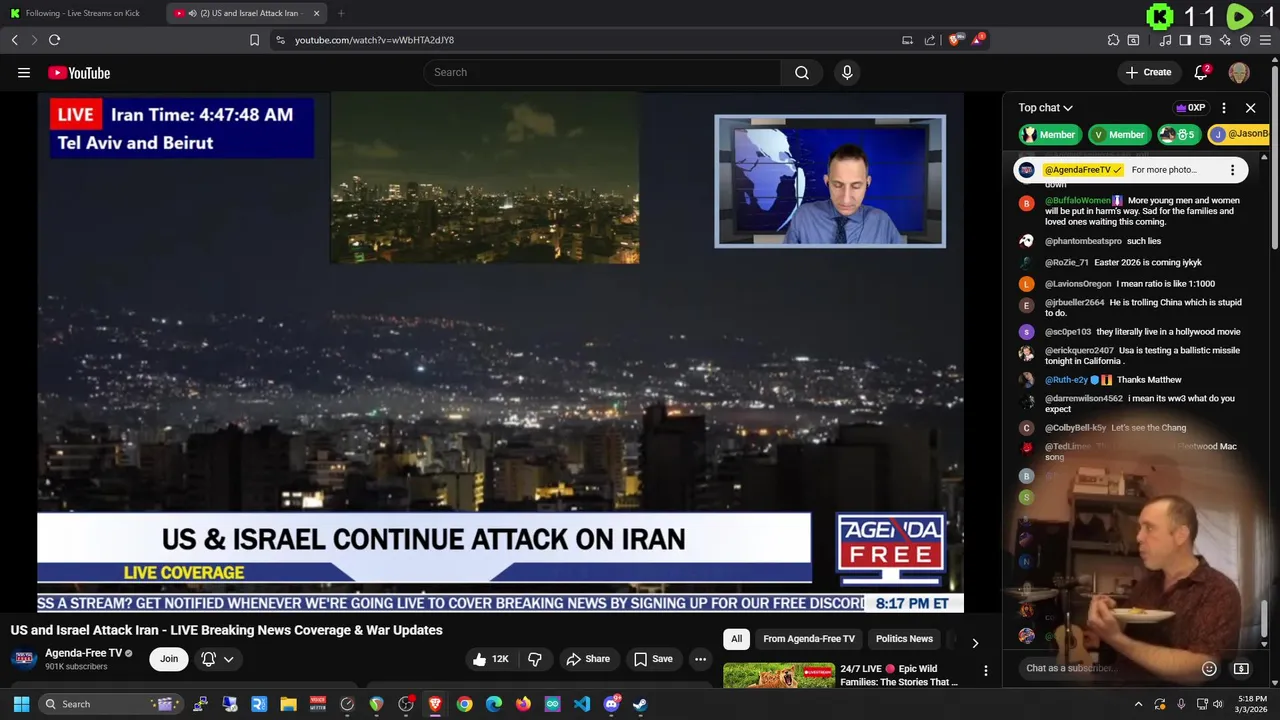Click the Create button
1280x720 pixels.
(1148, 72)
